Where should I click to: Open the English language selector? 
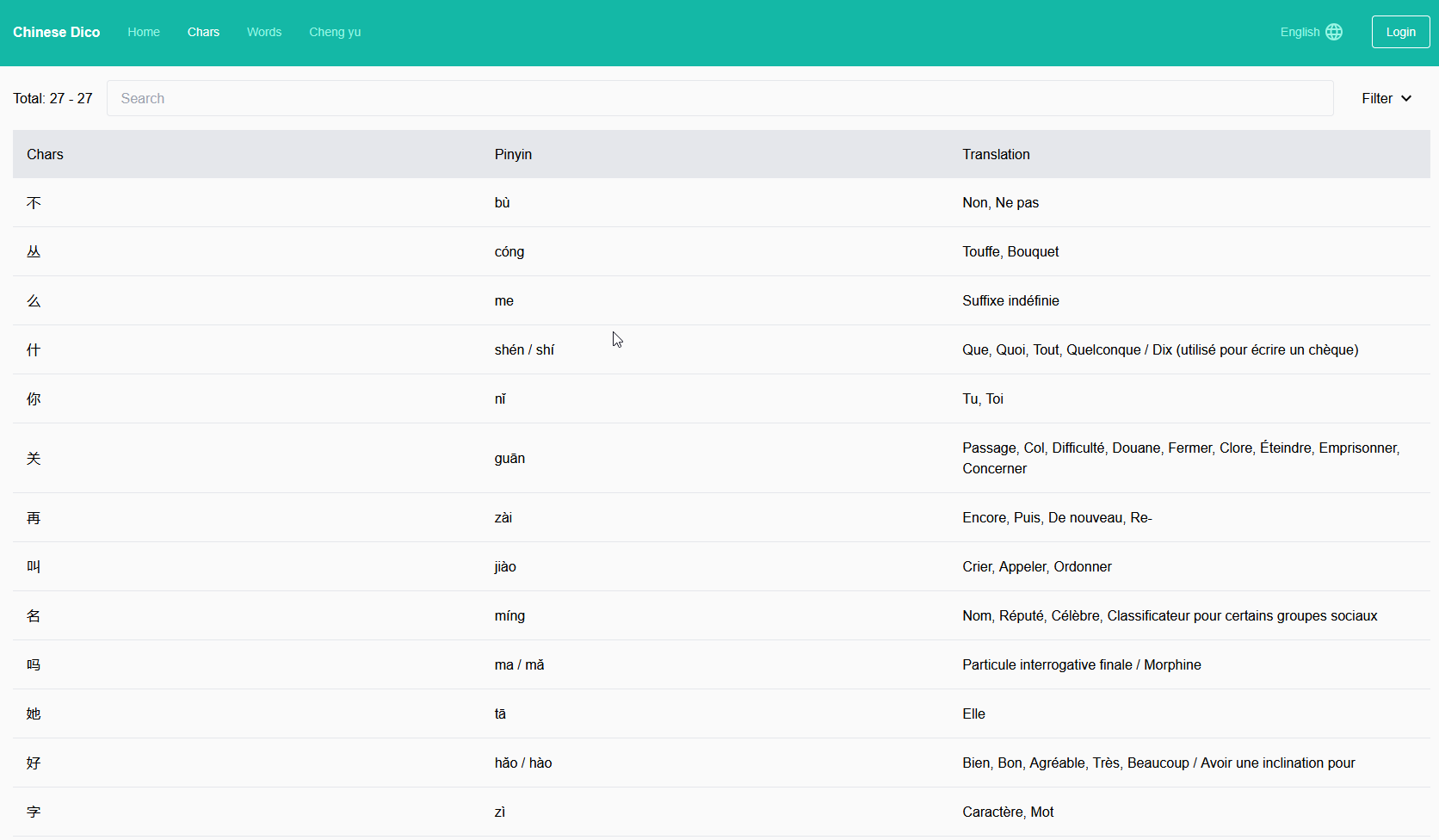[1300, 32]
